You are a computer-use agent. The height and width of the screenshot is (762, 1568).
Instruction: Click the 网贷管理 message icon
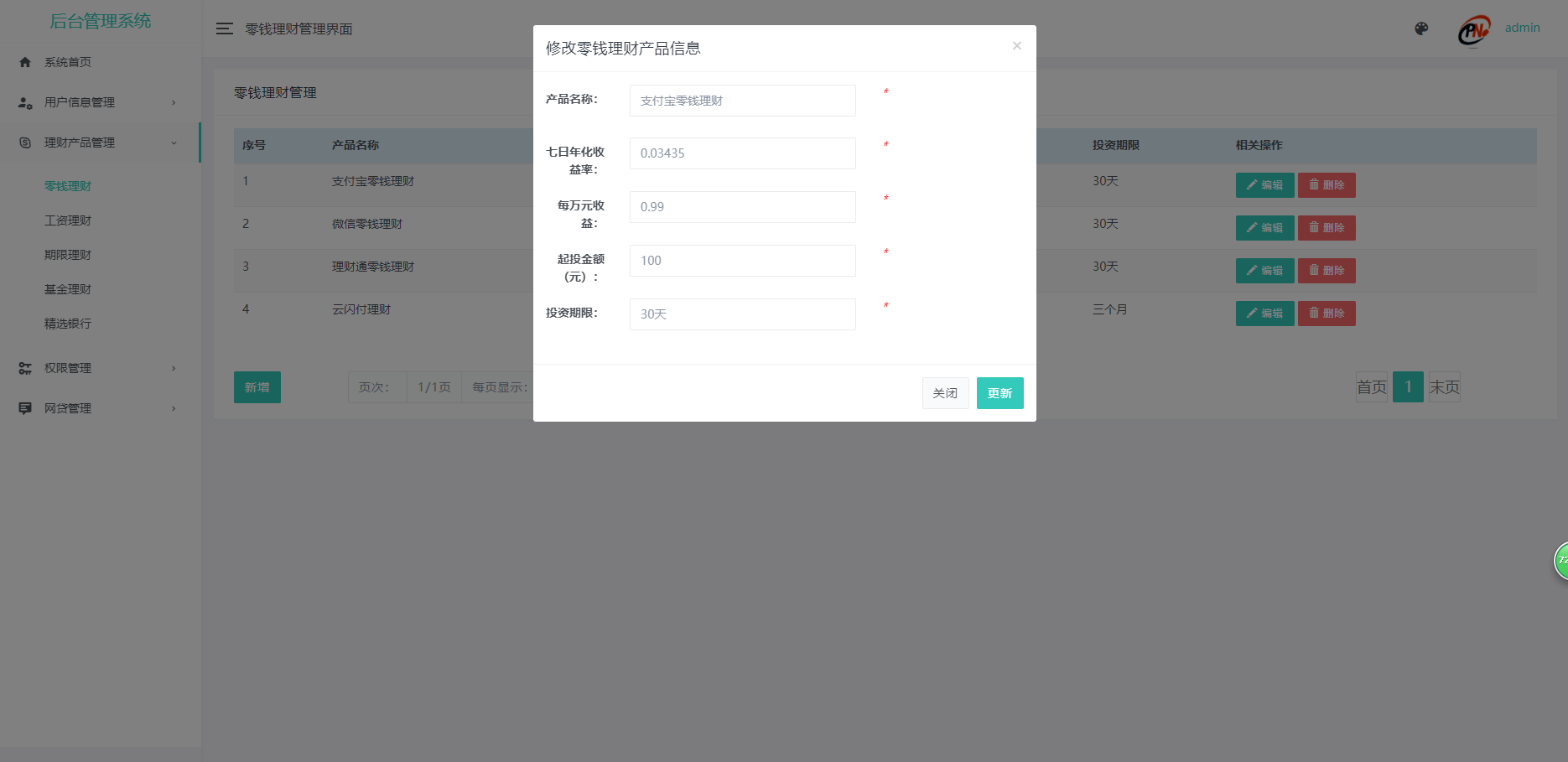tap(25, 408)
